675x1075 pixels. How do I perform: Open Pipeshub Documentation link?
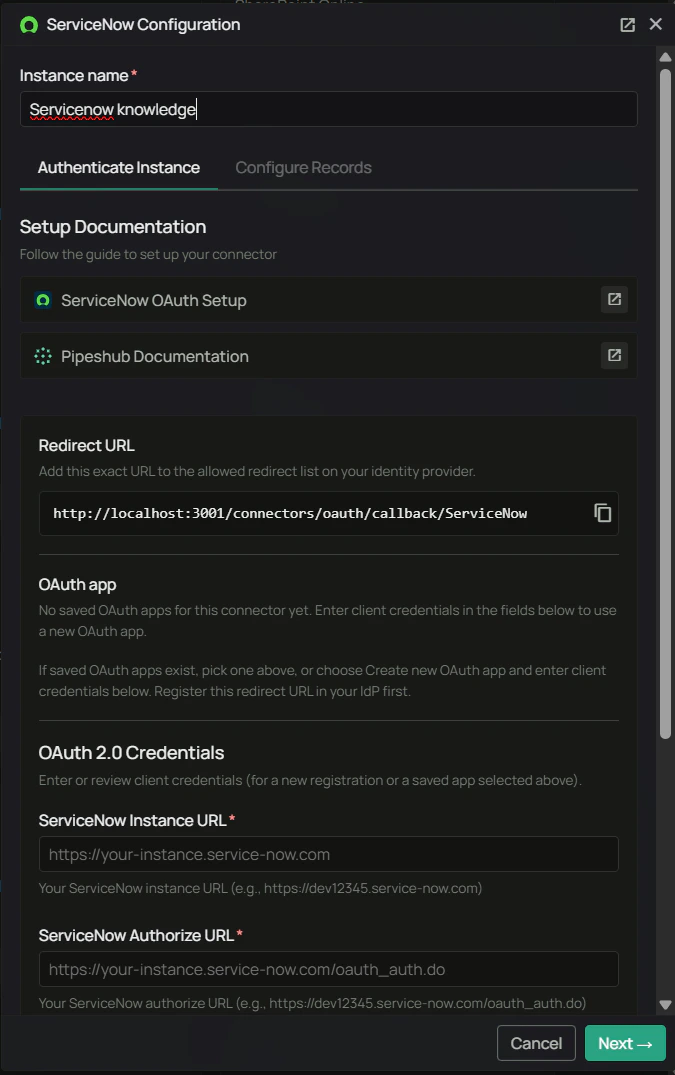pyautogui.click(x=329, y=356)
